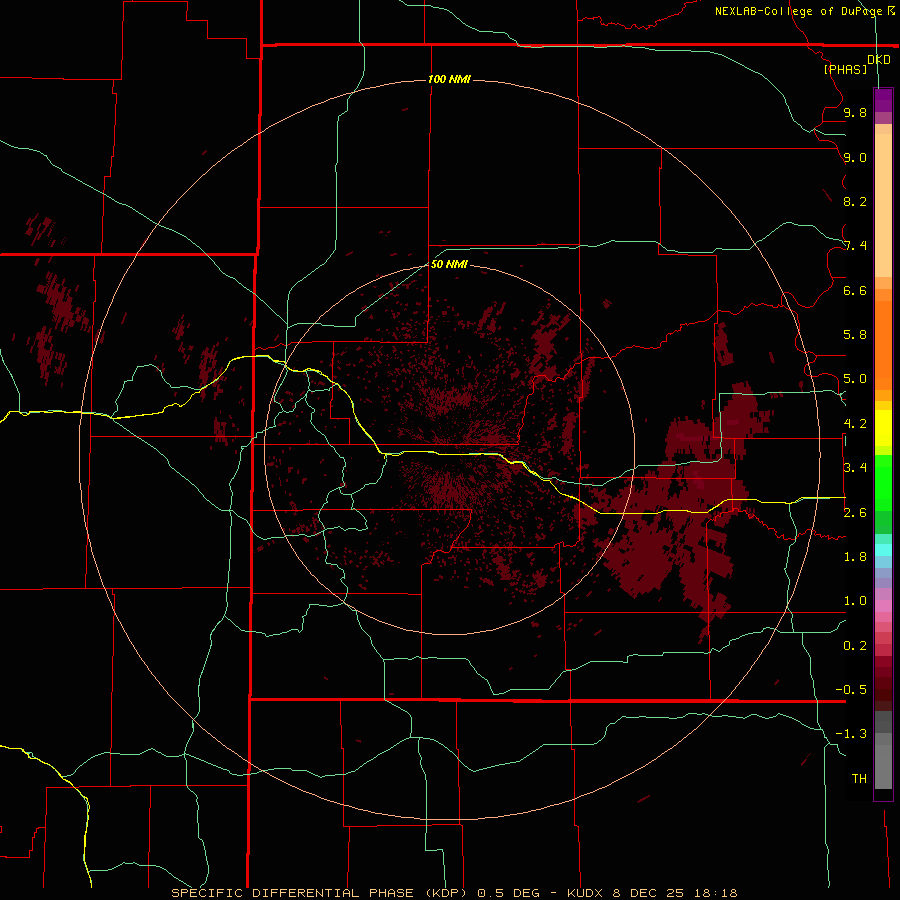
Task: Click the TH threshold label on the scale
Action: 859,779
